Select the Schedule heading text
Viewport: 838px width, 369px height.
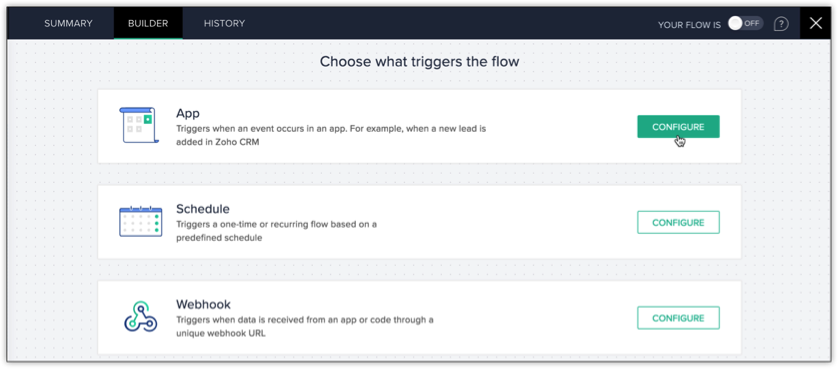[x=203, y=209]
